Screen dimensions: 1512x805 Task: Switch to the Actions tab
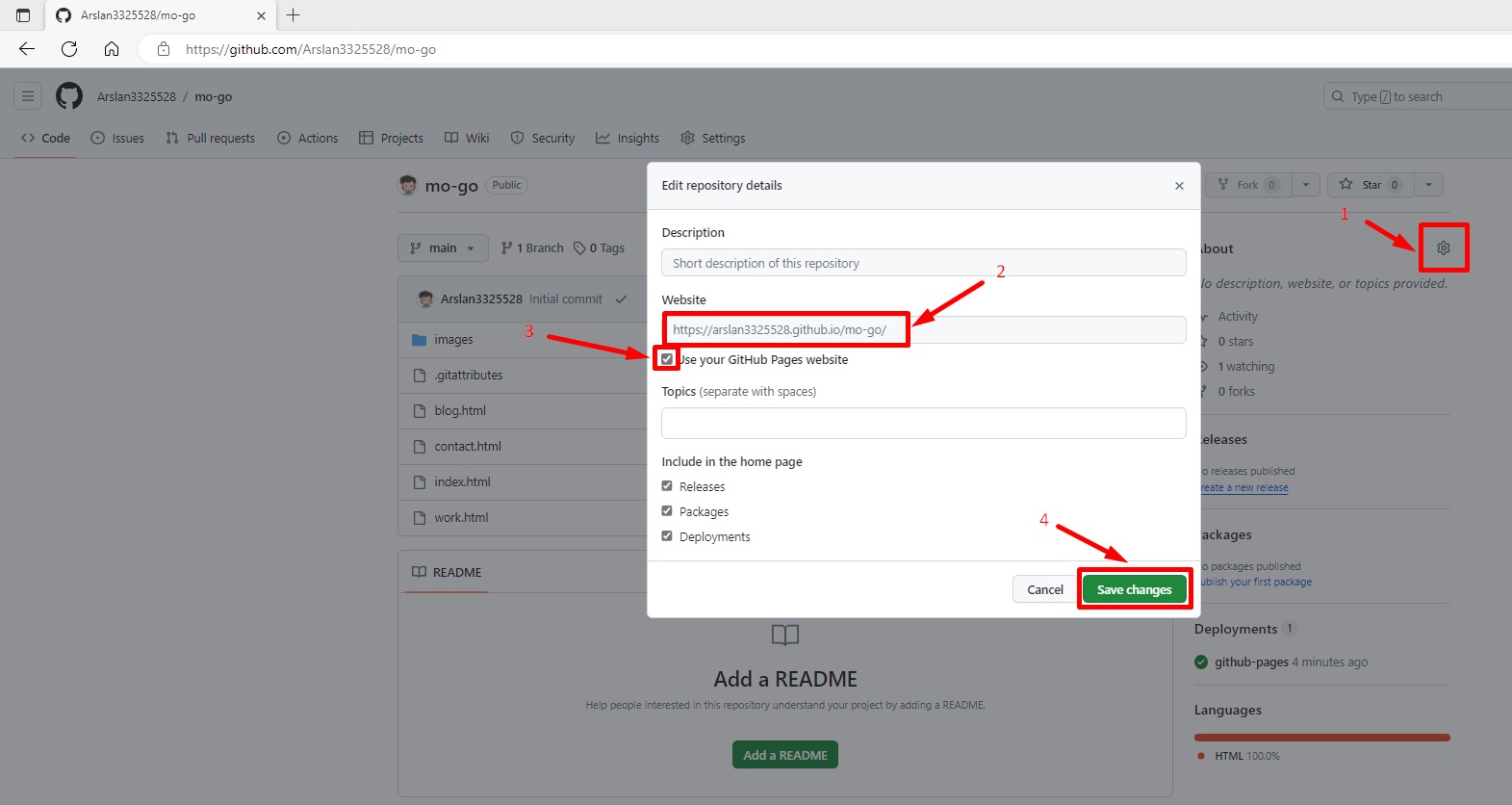coord(308,139)
